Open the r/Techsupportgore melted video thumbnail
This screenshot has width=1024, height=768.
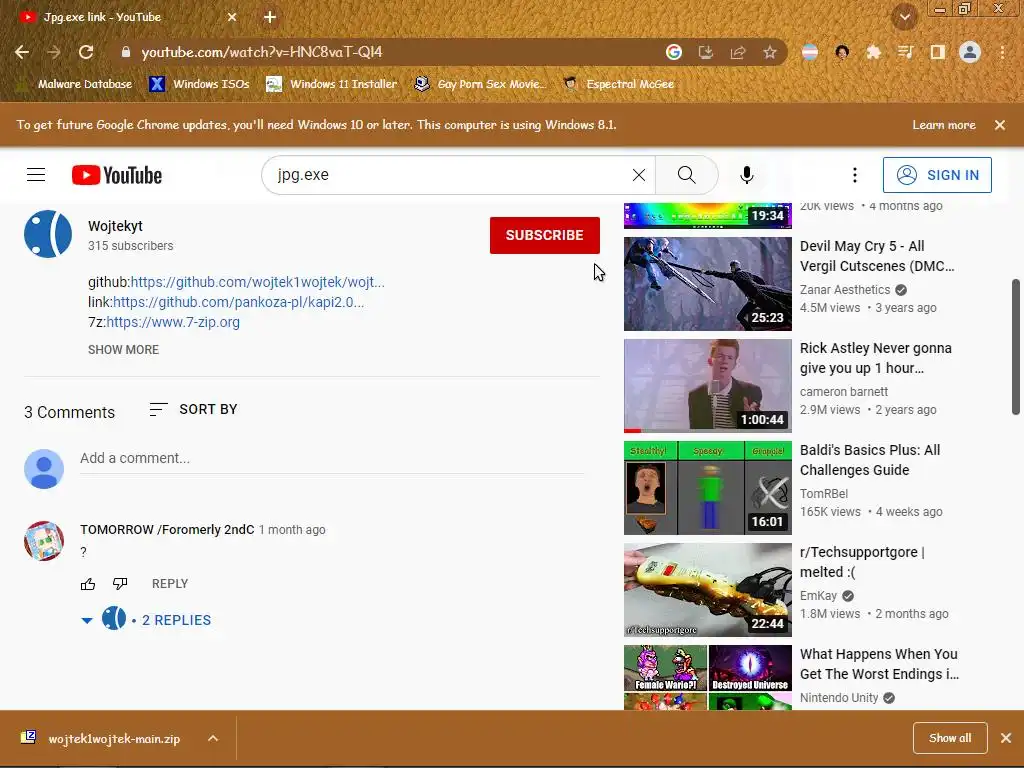(x=708, y=590)
